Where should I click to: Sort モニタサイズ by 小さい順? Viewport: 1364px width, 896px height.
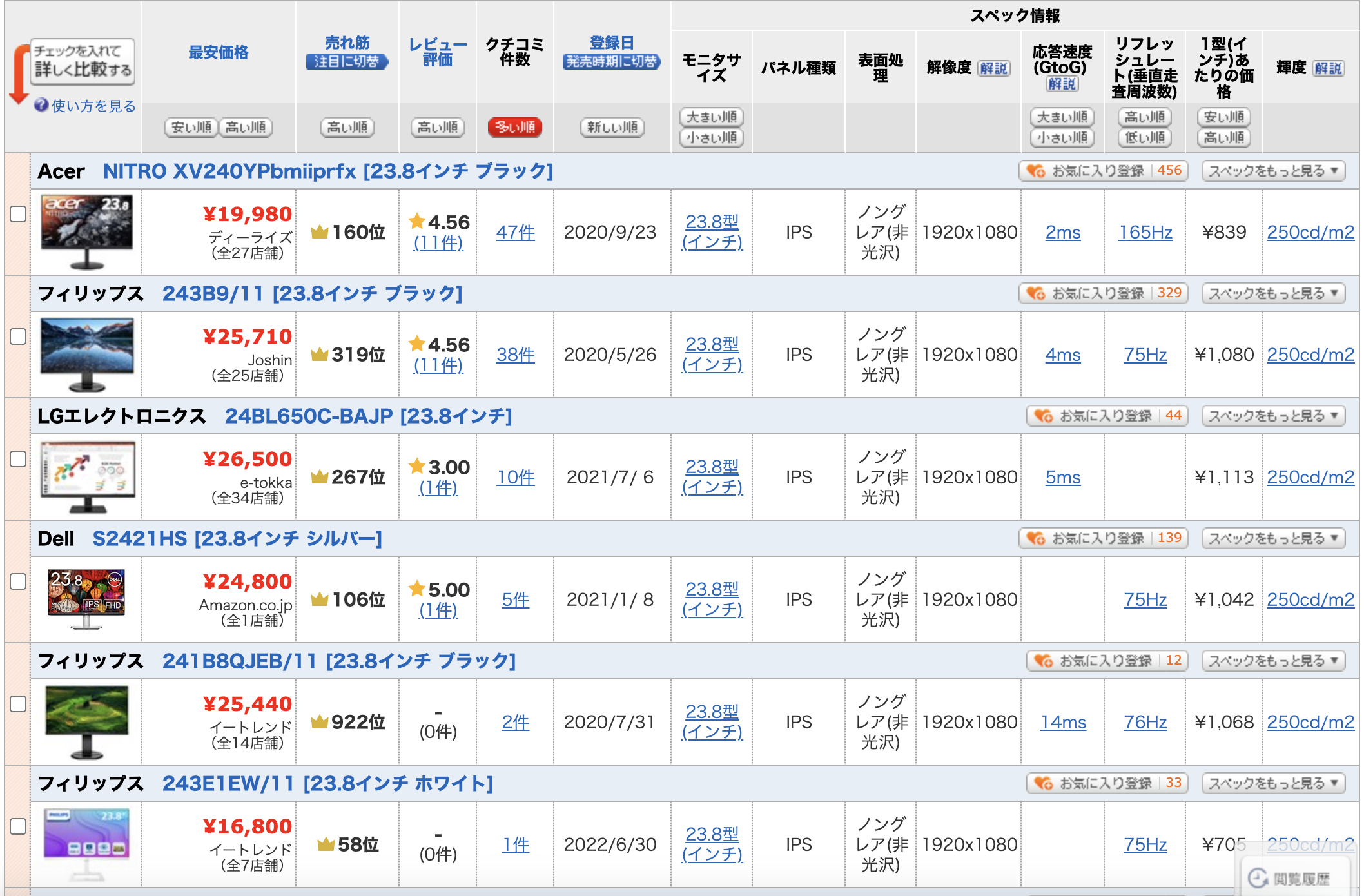[712, 137]
